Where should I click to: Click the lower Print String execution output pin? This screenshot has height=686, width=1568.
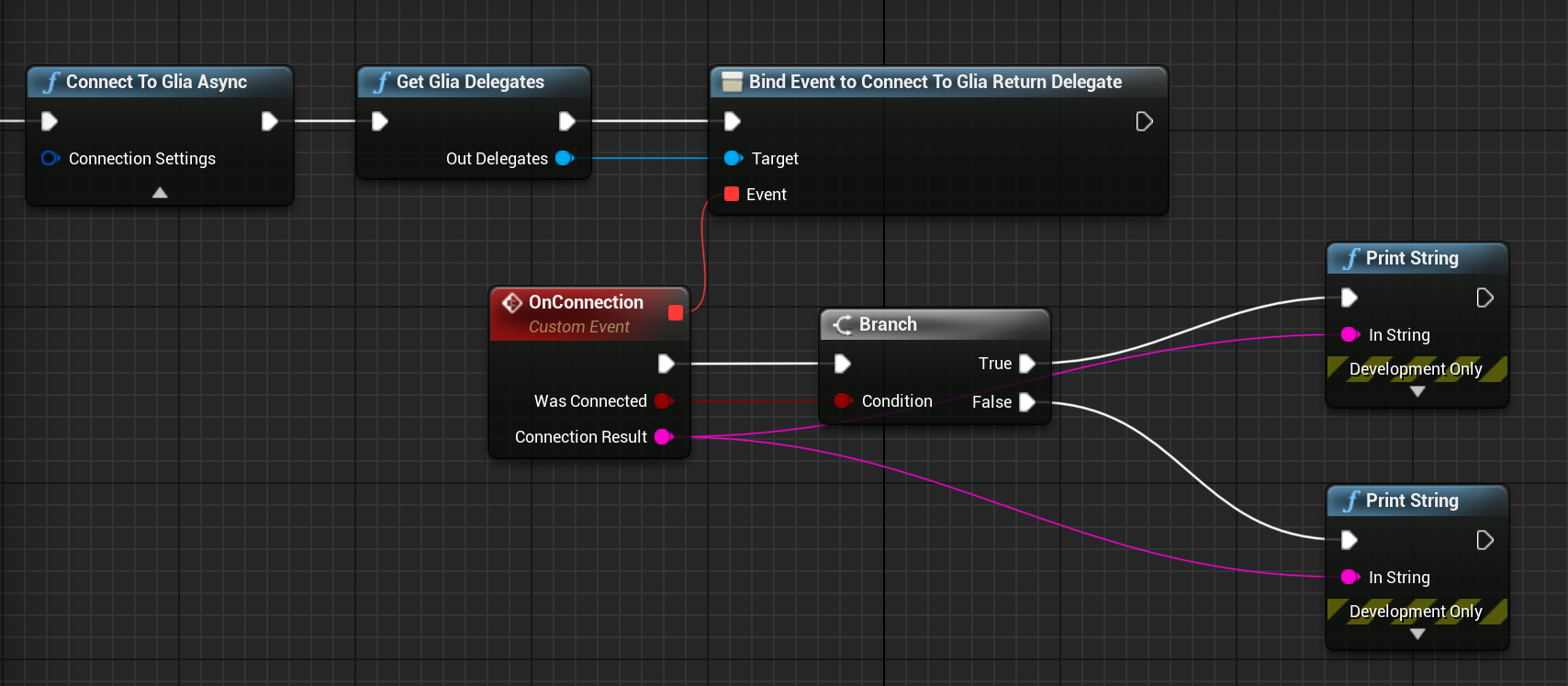coord(1484,541)
